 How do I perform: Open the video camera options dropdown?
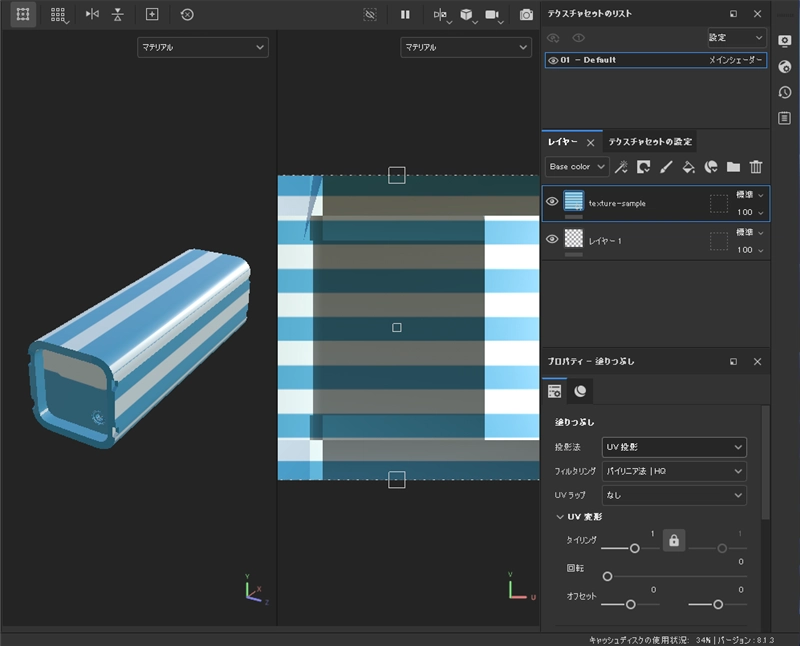point(494,15)
